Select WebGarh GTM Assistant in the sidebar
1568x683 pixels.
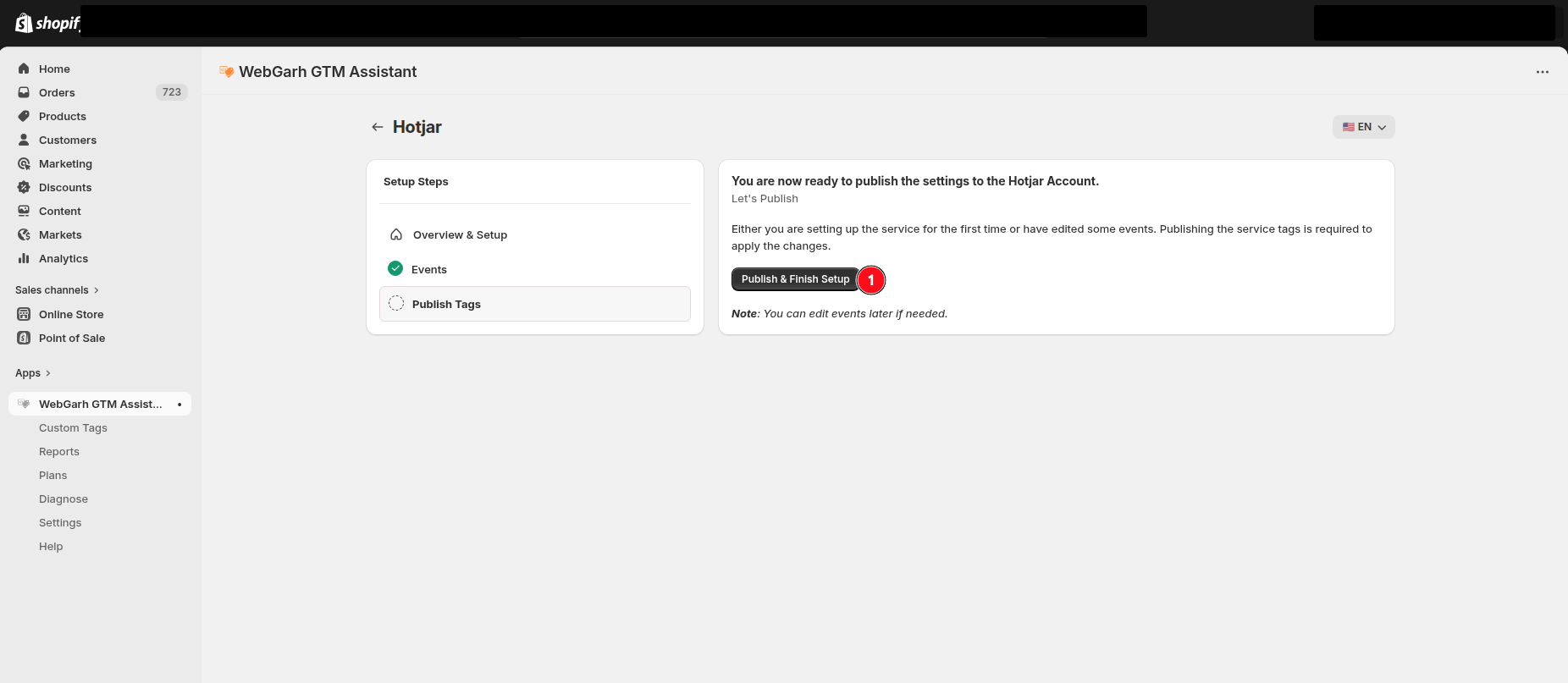click(x=100, y=404)
